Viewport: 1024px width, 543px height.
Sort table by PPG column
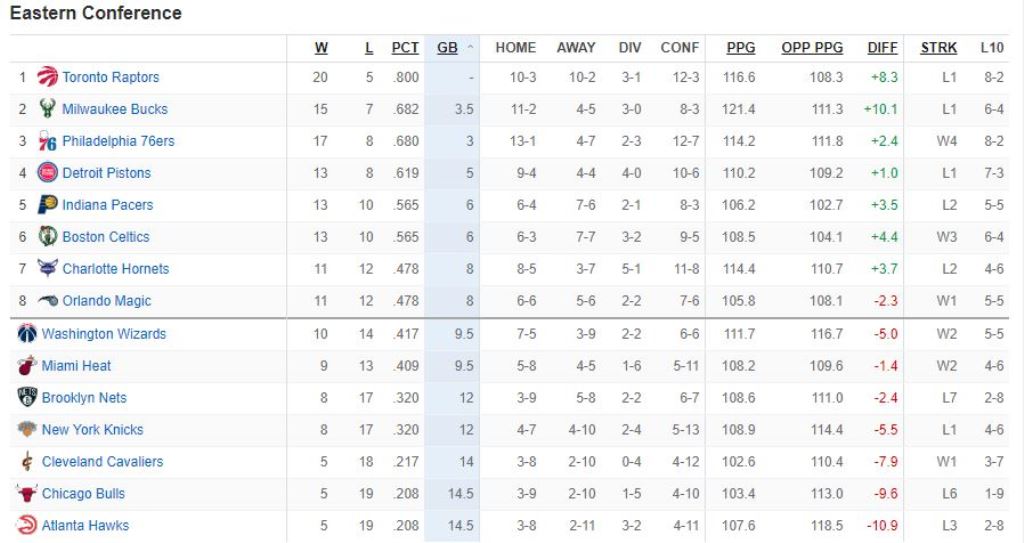[741, 47]
